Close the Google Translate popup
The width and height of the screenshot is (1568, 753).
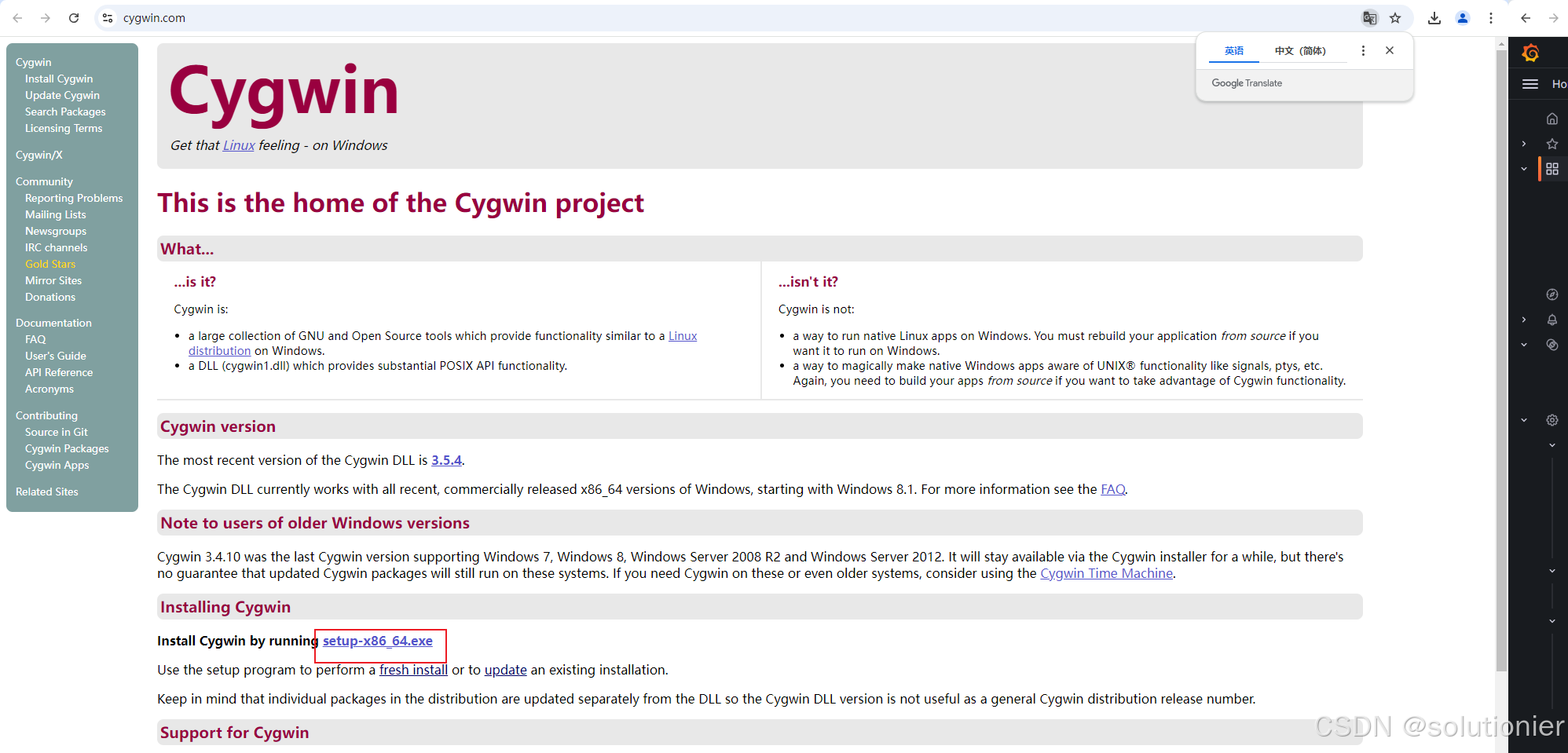click(x=1390, y=50)
